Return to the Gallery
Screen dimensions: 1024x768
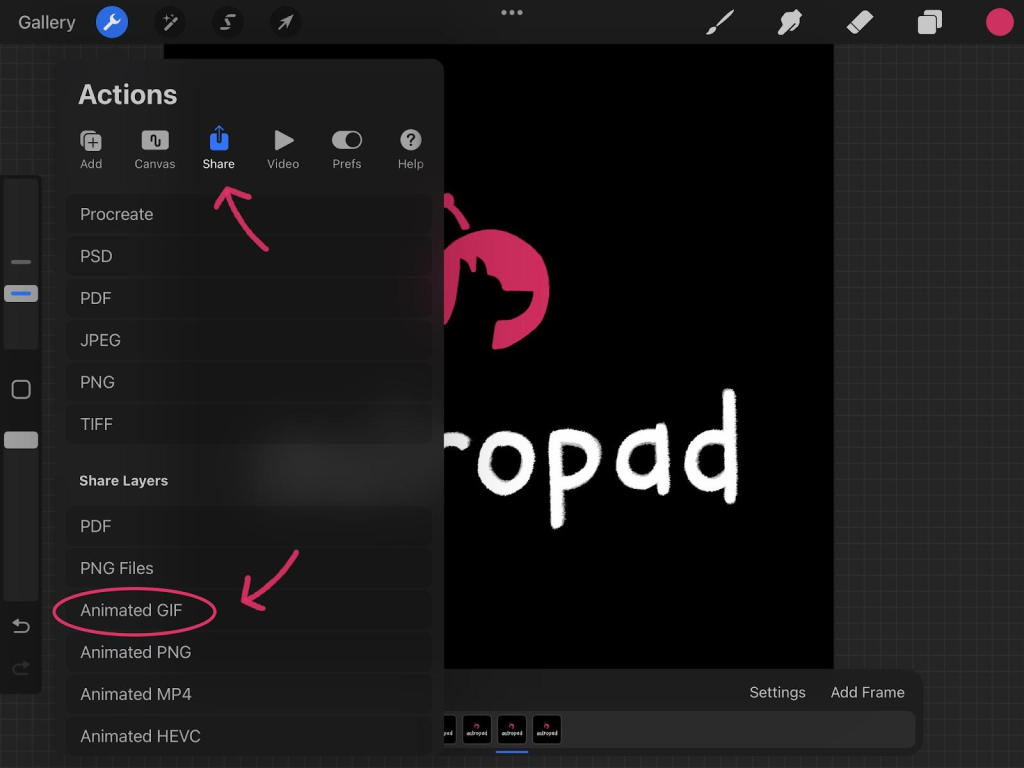(46, 22)
